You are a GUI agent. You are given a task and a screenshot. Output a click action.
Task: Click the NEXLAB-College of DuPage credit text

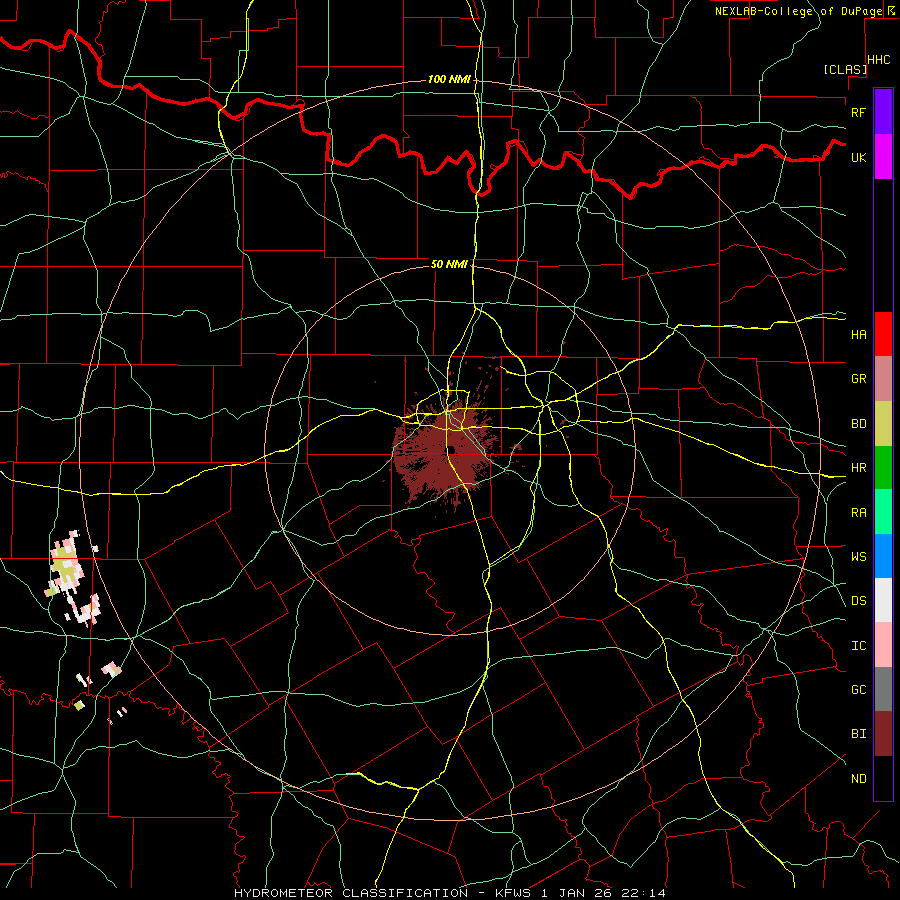pos(798,11)
